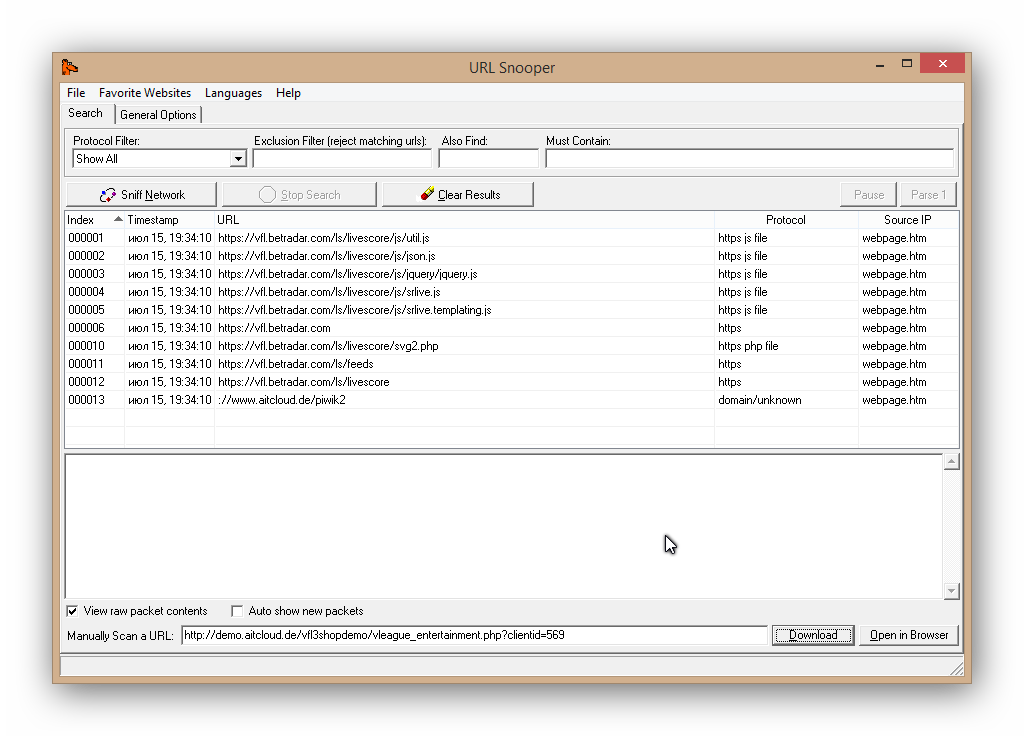This screenshot has width=1024, height=736.
Task: Click the Pause button
Action: tap(869, 195)
